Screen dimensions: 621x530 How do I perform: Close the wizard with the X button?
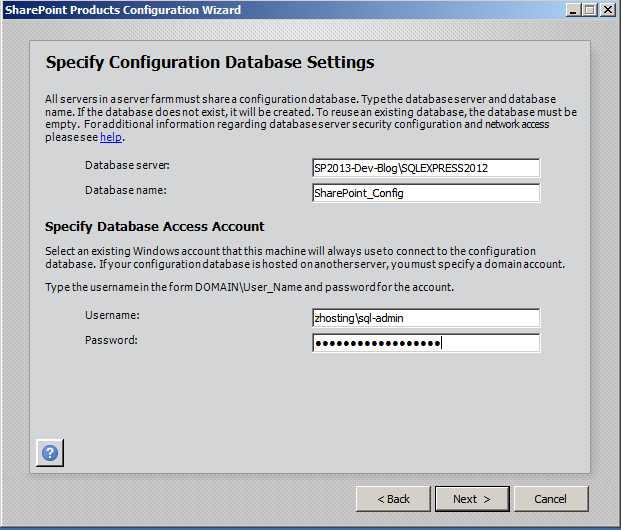coord(608,10)
